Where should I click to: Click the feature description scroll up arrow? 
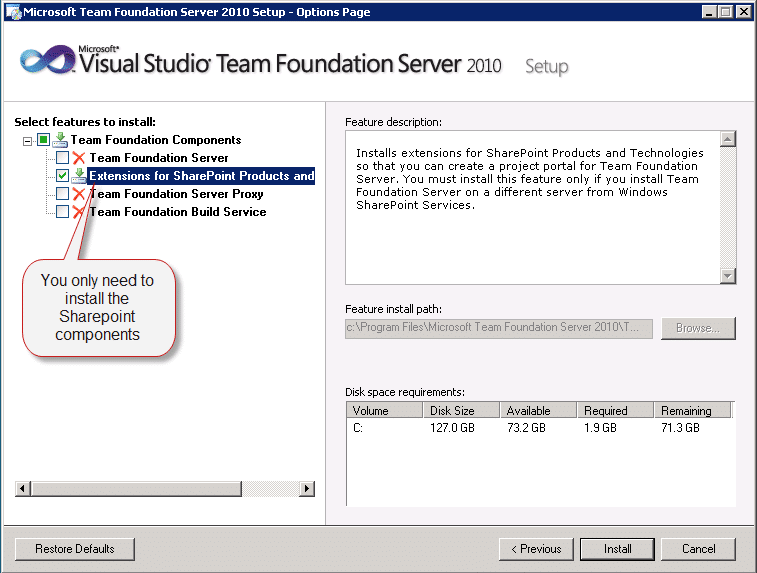[728, 139]
